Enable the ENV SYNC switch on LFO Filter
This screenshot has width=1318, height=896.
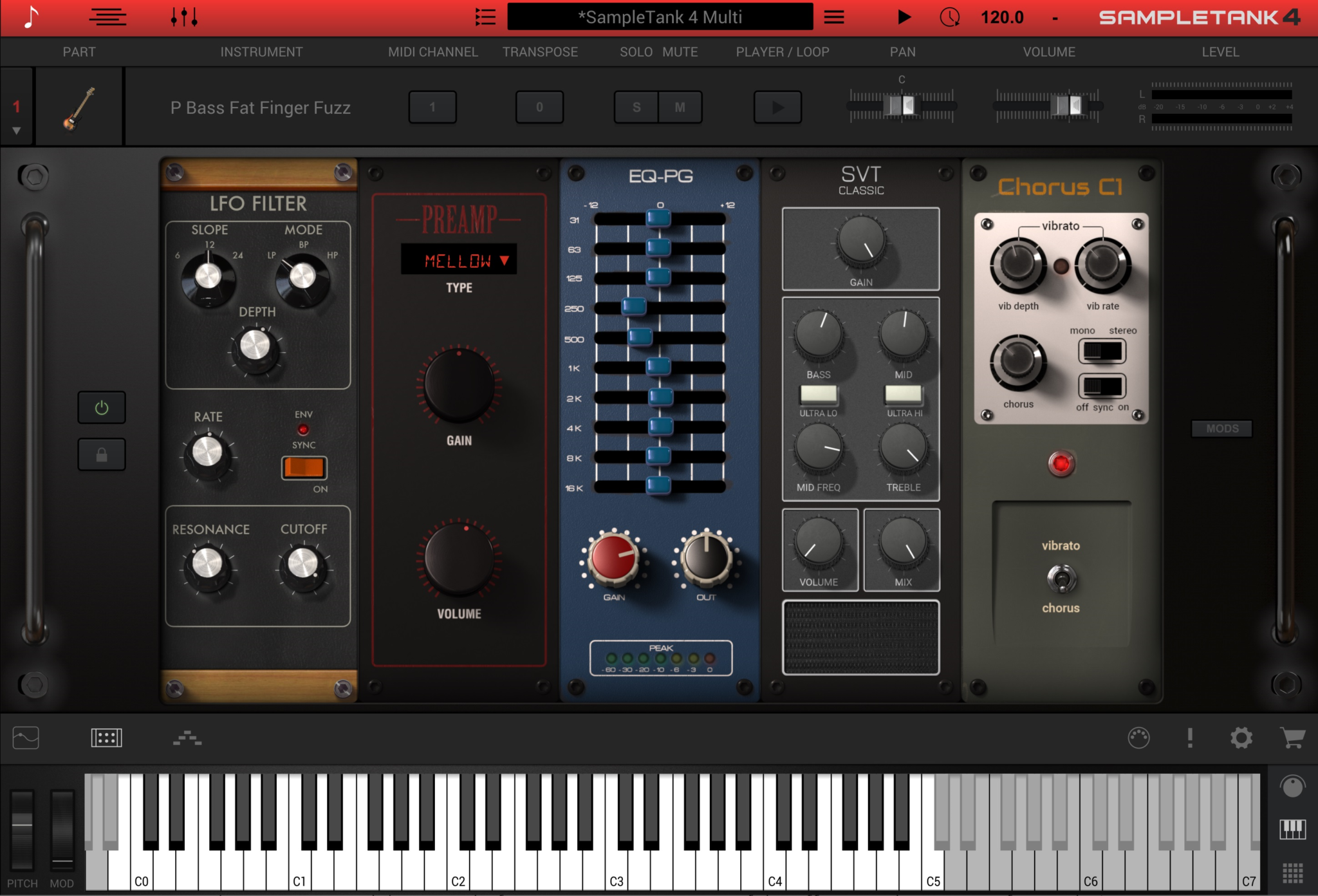click(x=303, y=469)
